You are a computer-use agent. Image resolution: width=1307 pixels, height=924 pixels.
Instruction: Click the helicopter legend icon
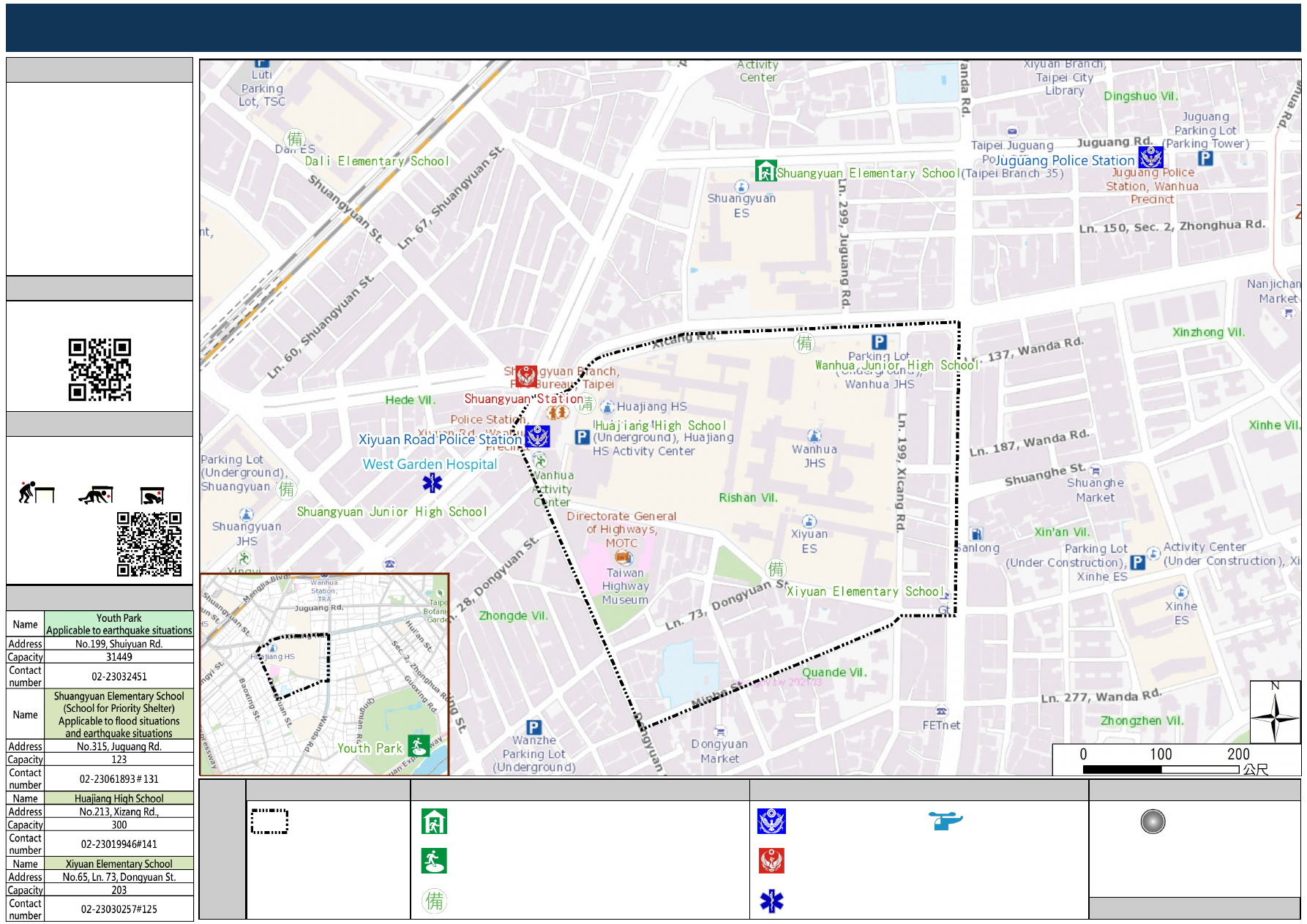pyautogui.click(x=945, y=820)
